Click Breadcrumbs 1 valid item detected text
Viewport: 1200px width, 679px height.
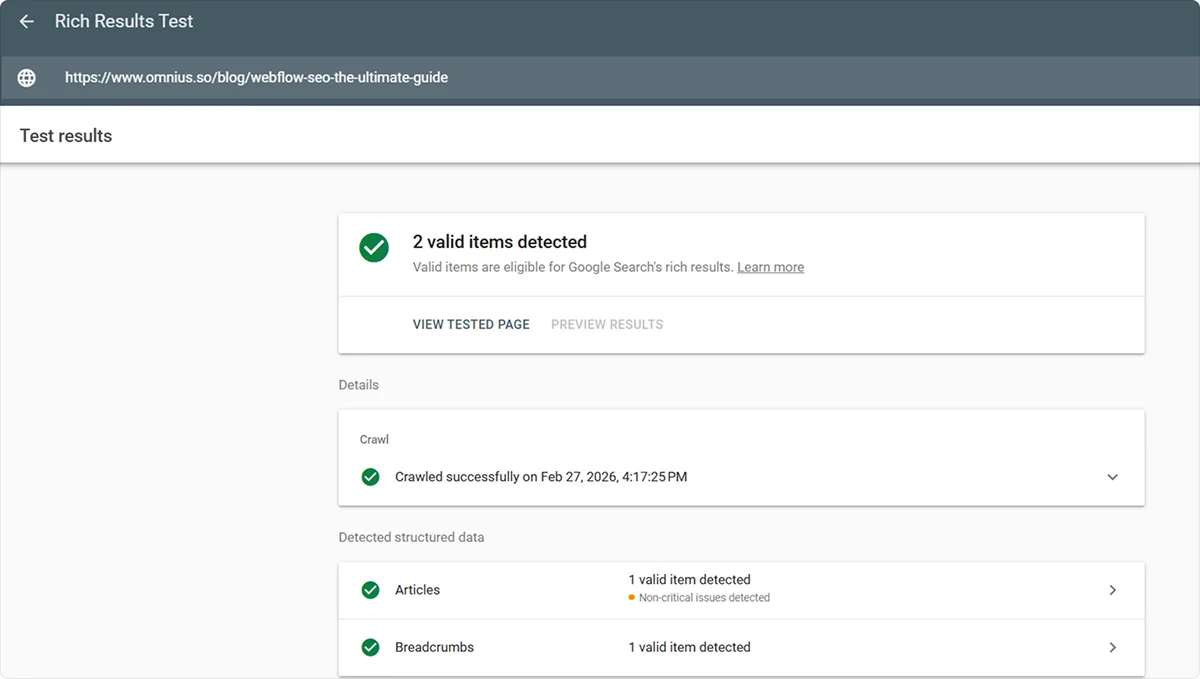click(x=689, y=647)
